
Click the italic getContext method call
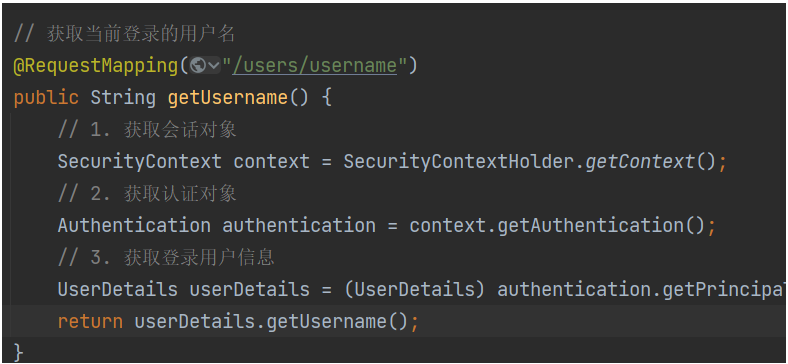pos(640,161)
